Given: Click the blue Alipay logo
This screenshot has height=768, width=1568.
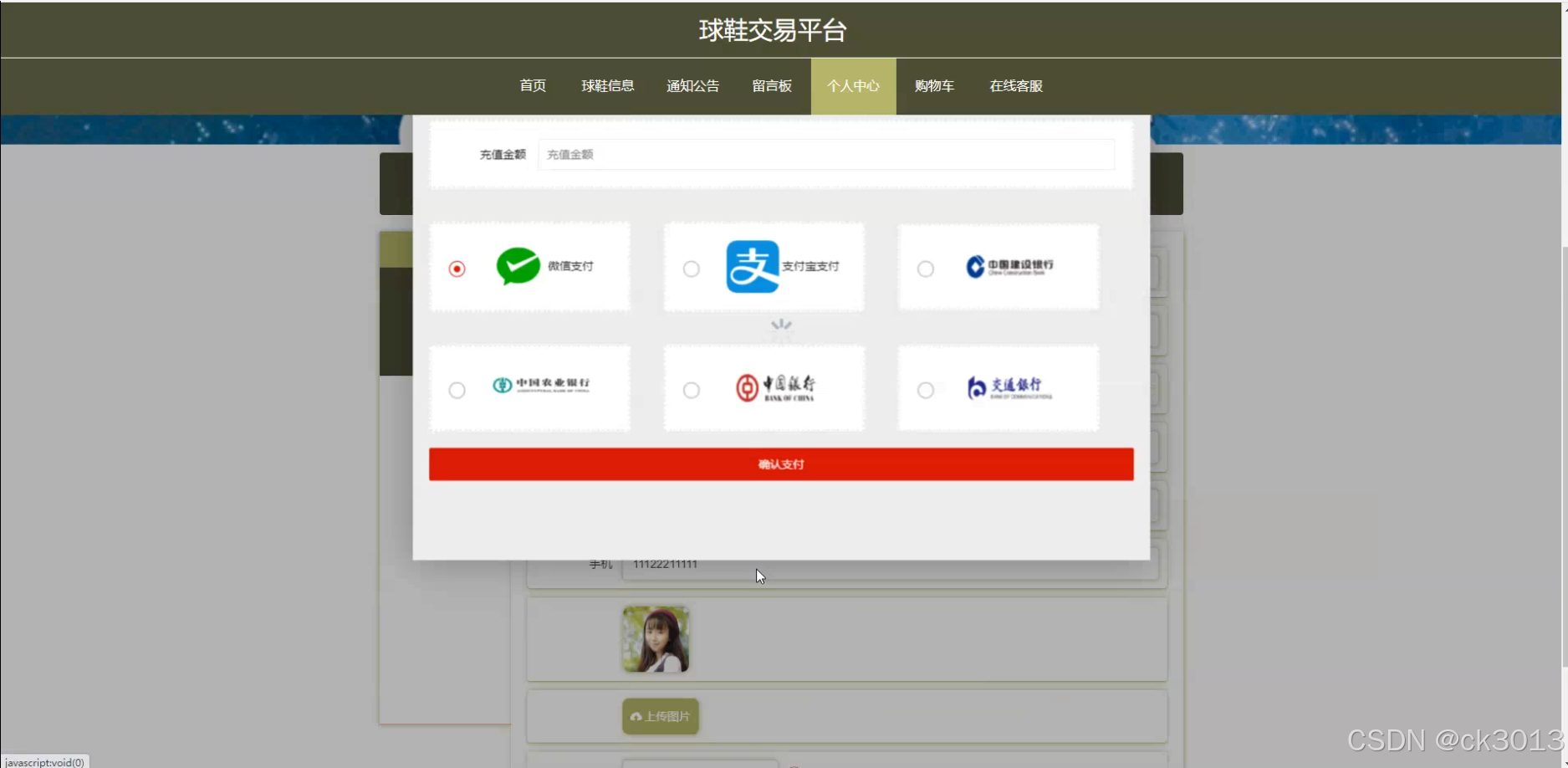Looking at the screenshot, I should (753, 266).
